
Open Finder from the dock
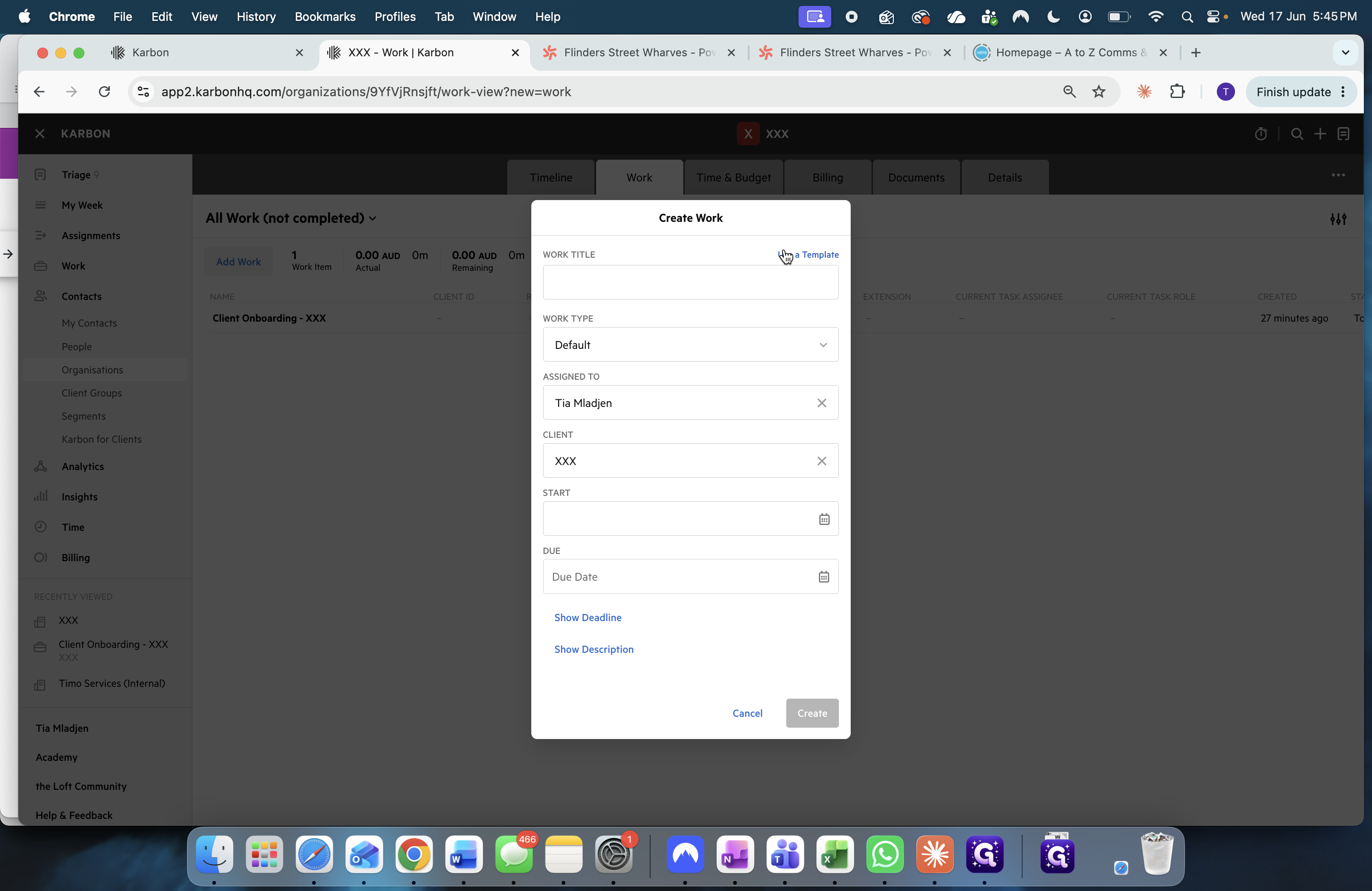[215, 854]
